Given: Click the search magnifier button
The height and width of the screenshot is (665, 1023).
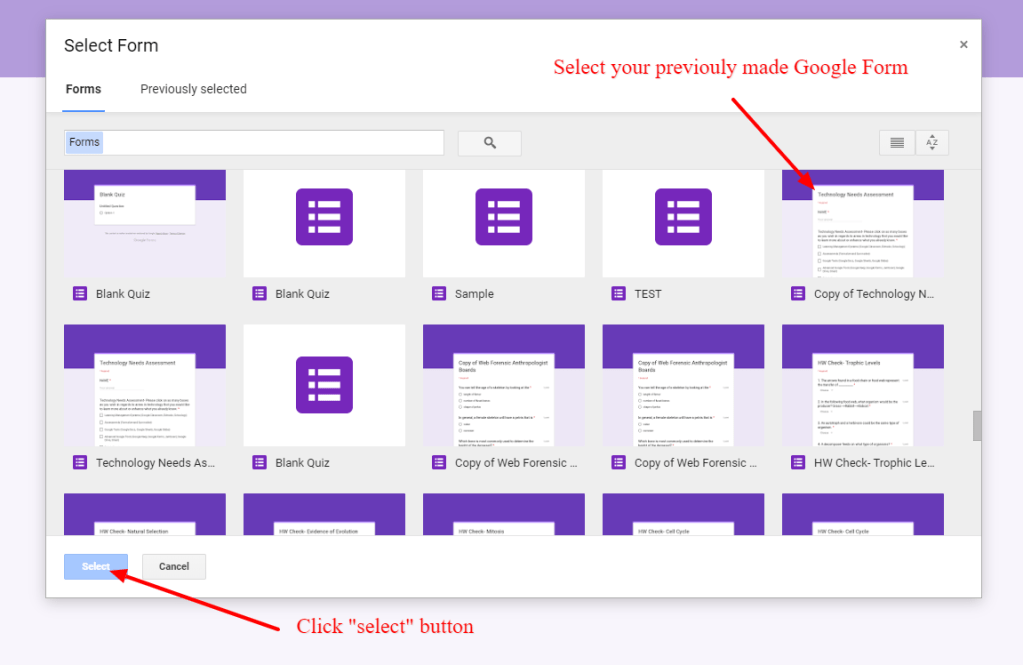Looking at the screenshot, I should pyautogui.click(x=489, y=143).
